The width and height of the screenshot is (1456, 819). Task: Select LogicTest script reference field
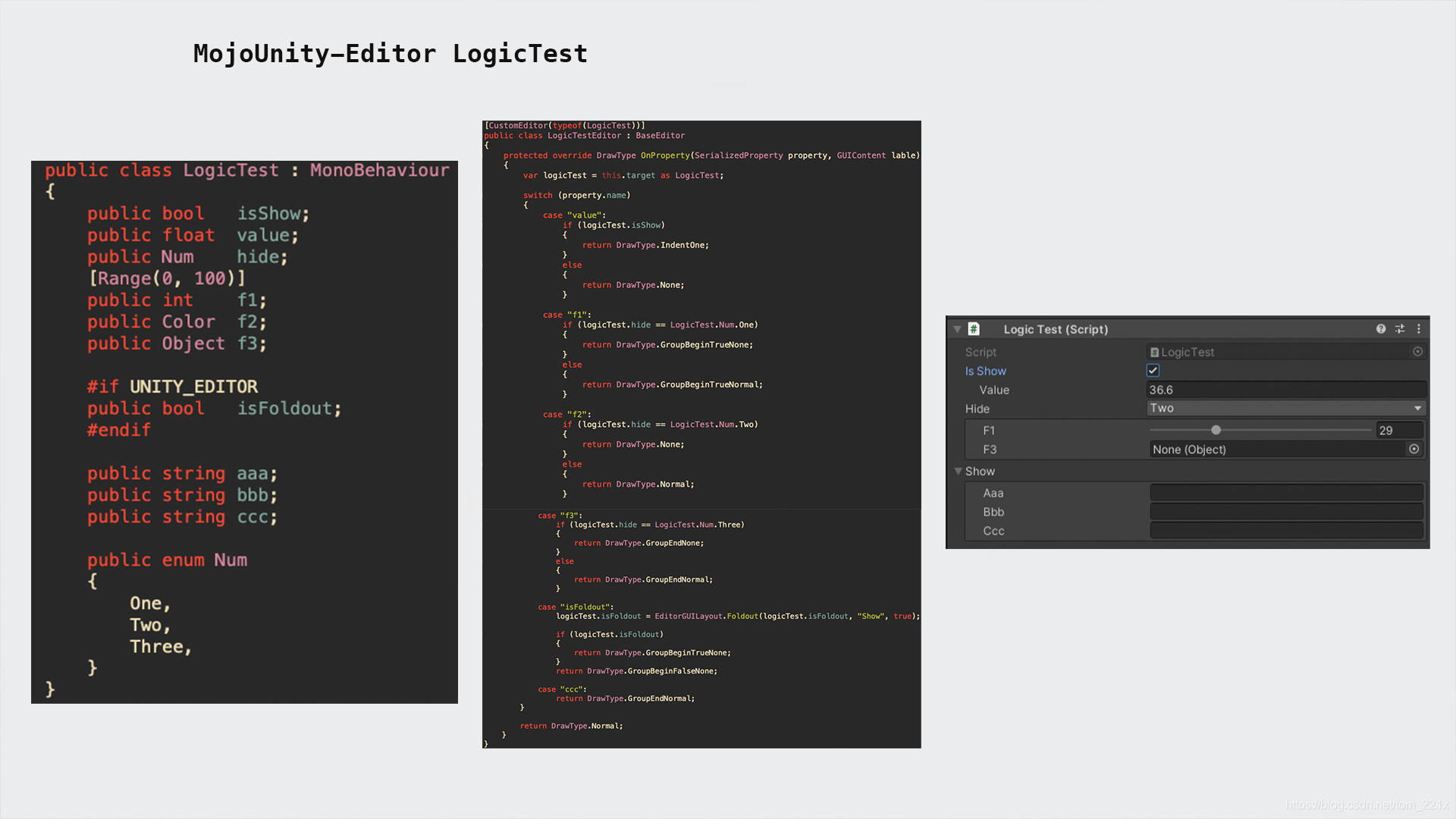(1281, 351)
